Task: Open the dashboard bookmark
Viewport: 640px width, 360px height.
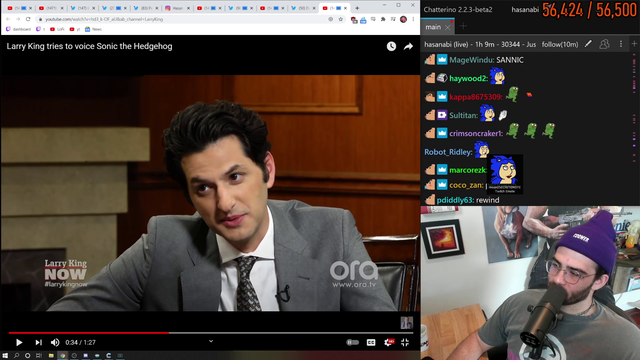Action: click(18, 29)
